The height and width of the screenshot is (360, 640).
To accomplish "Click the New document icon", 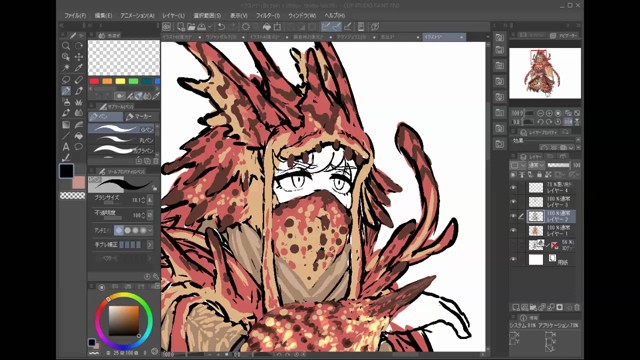I will [181, 27].
